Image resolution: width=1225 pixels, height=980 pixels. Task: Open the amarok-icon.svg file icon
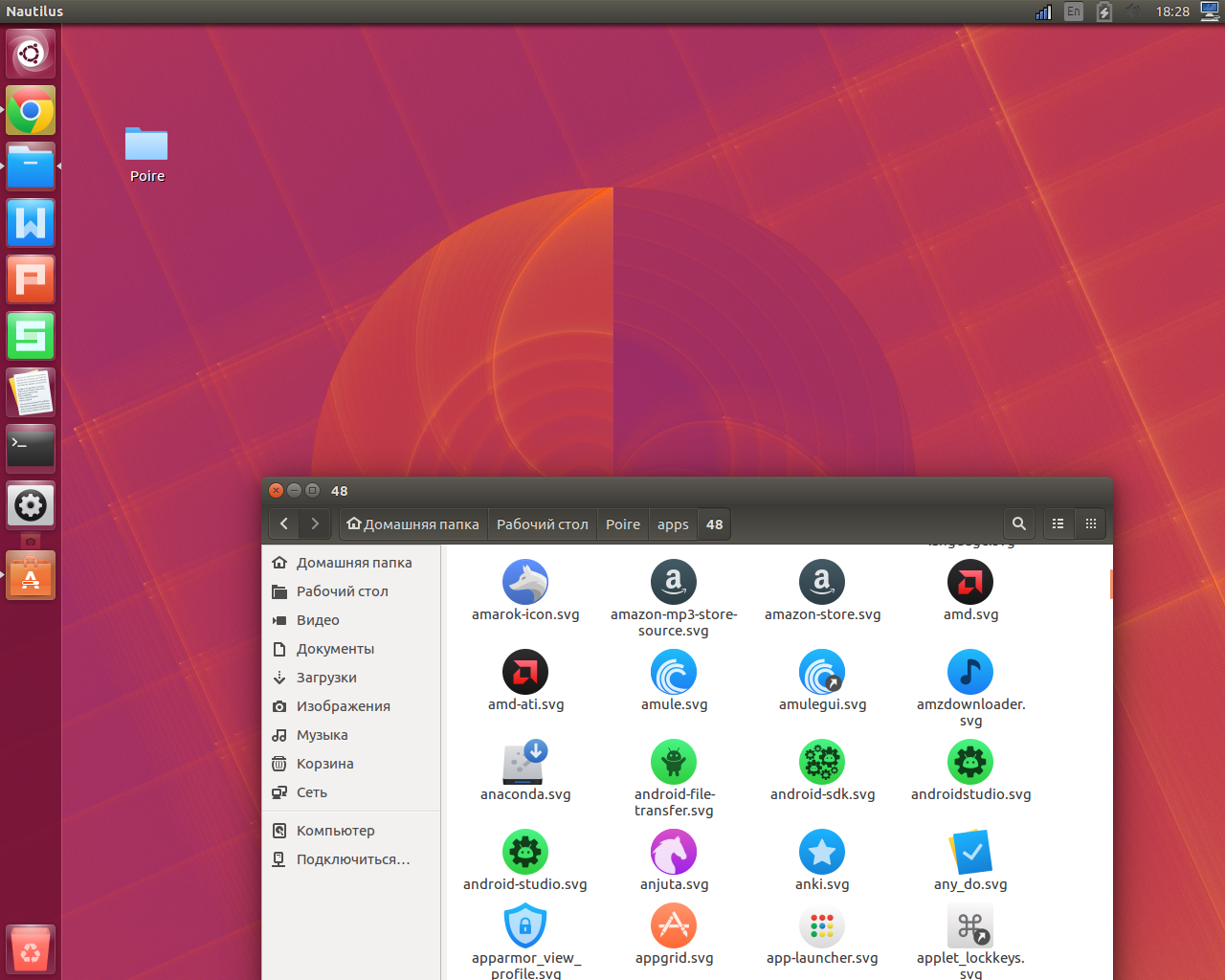coord(525,582)
